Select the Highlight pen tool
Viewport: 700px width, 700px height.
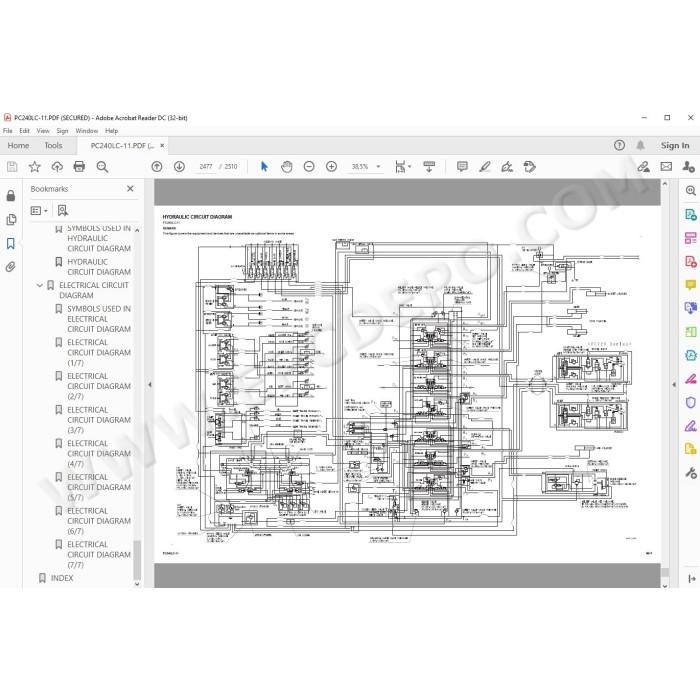tap(485, 167)
